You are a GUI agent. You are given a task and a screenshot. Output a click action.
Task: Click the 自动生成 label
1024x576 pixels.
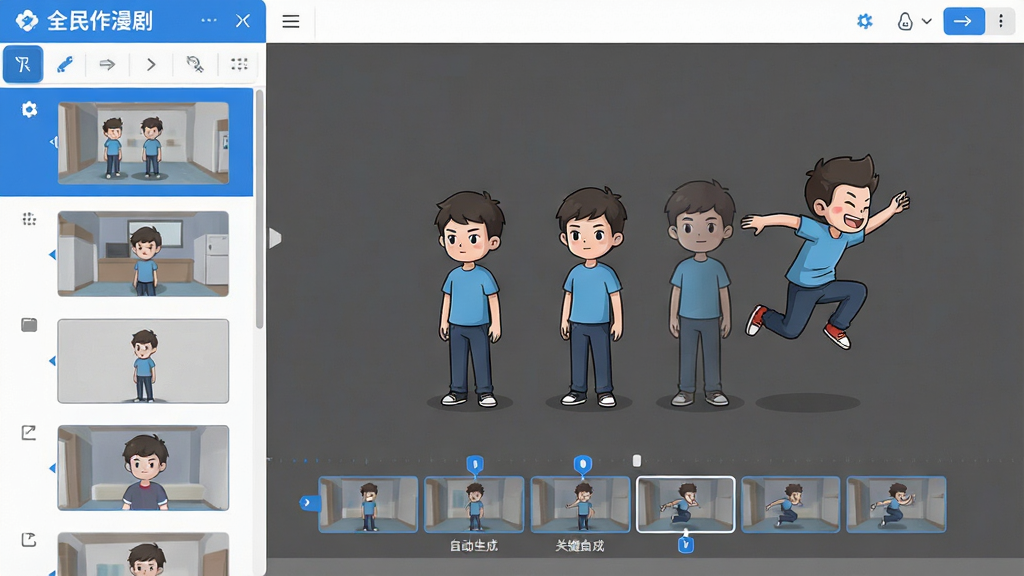click(474, 546)
